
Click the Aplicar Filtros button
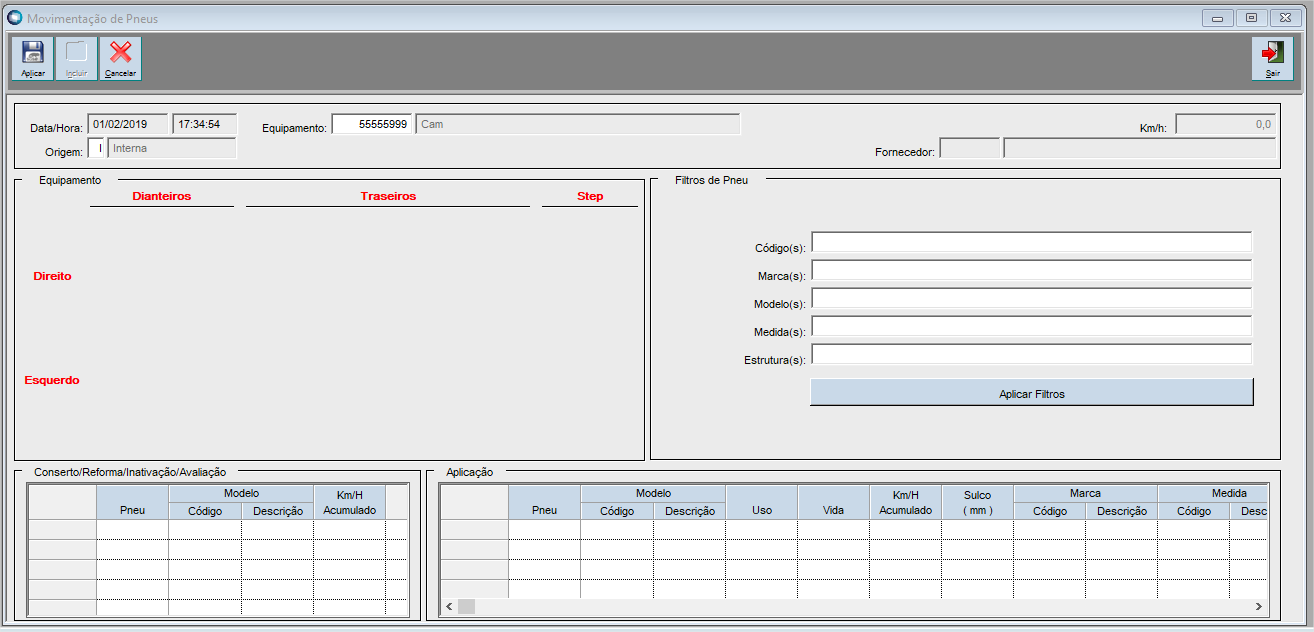[1031, 393]
